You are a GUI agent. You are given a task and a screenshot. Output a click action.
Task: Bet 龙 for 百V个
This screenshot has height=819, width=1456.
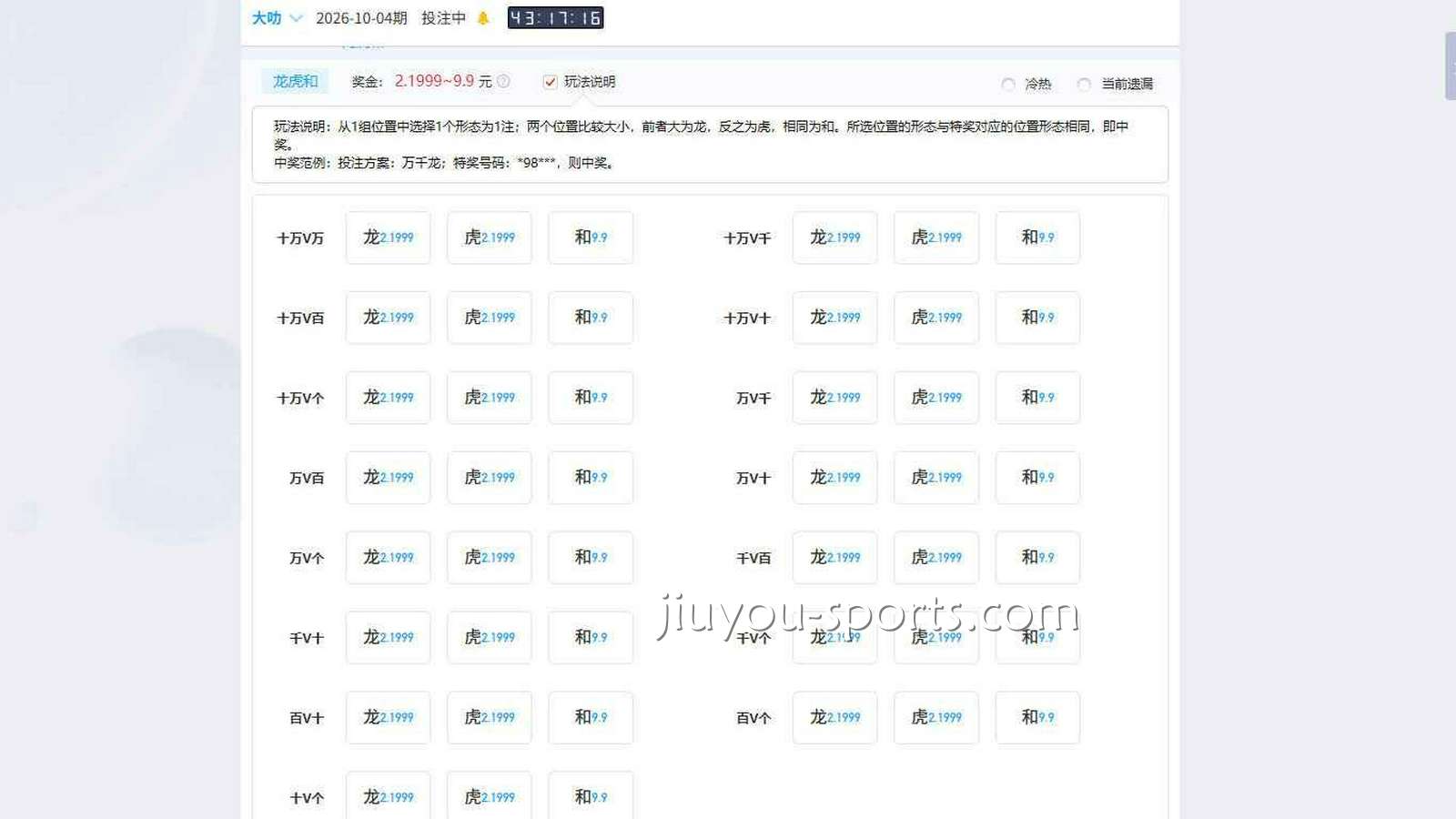[x=834, y=718]
